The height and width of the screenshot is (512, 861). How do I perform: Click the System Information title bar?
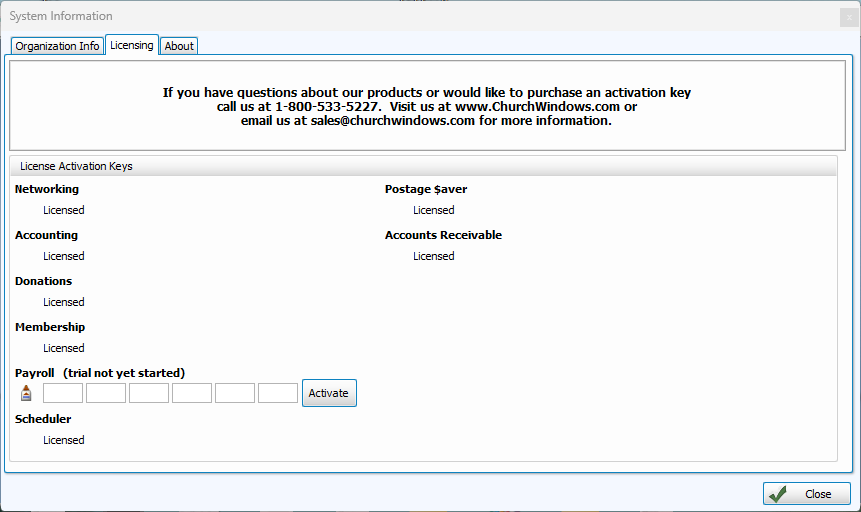400,16
